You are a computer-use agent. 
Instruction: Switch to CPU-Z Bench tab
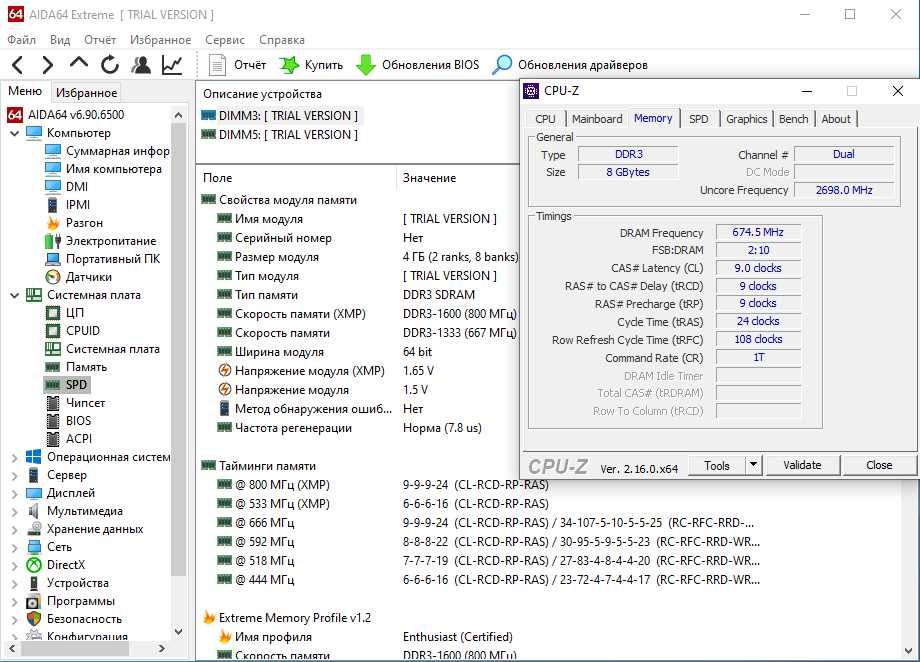point(793,119)
